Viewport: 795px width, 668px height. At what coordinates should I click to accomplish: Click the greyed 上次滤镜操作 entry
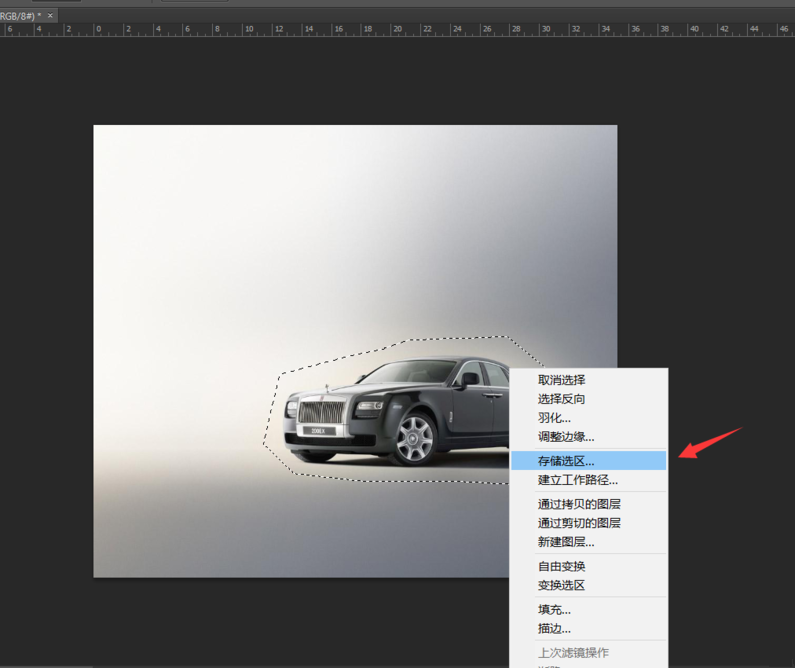[x=573, y=652]
